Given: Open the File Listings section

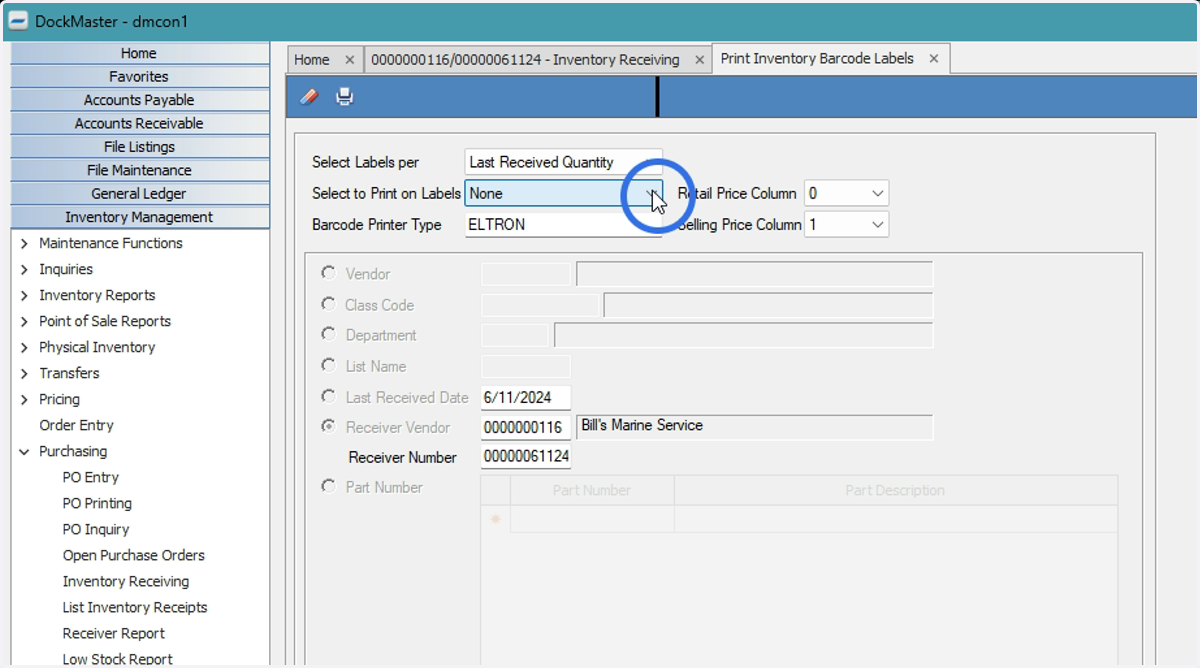Looking at the screenshot, I should [139, 147].
